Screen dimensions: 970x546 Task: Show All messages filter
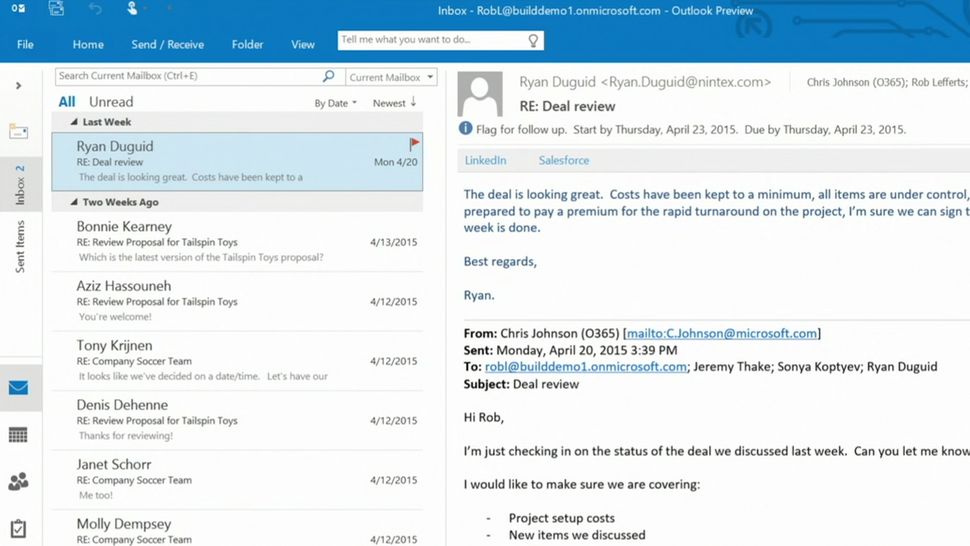tap(67, 102)
